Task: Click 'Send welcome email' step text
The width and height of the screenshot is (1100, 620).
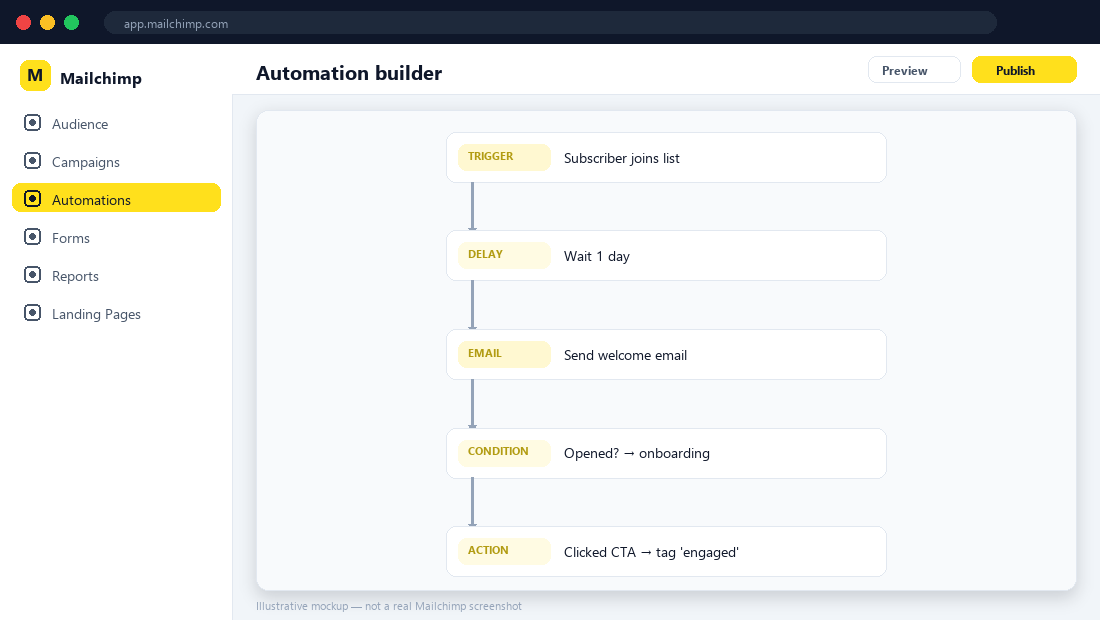Action: click(x=625, y=356)
